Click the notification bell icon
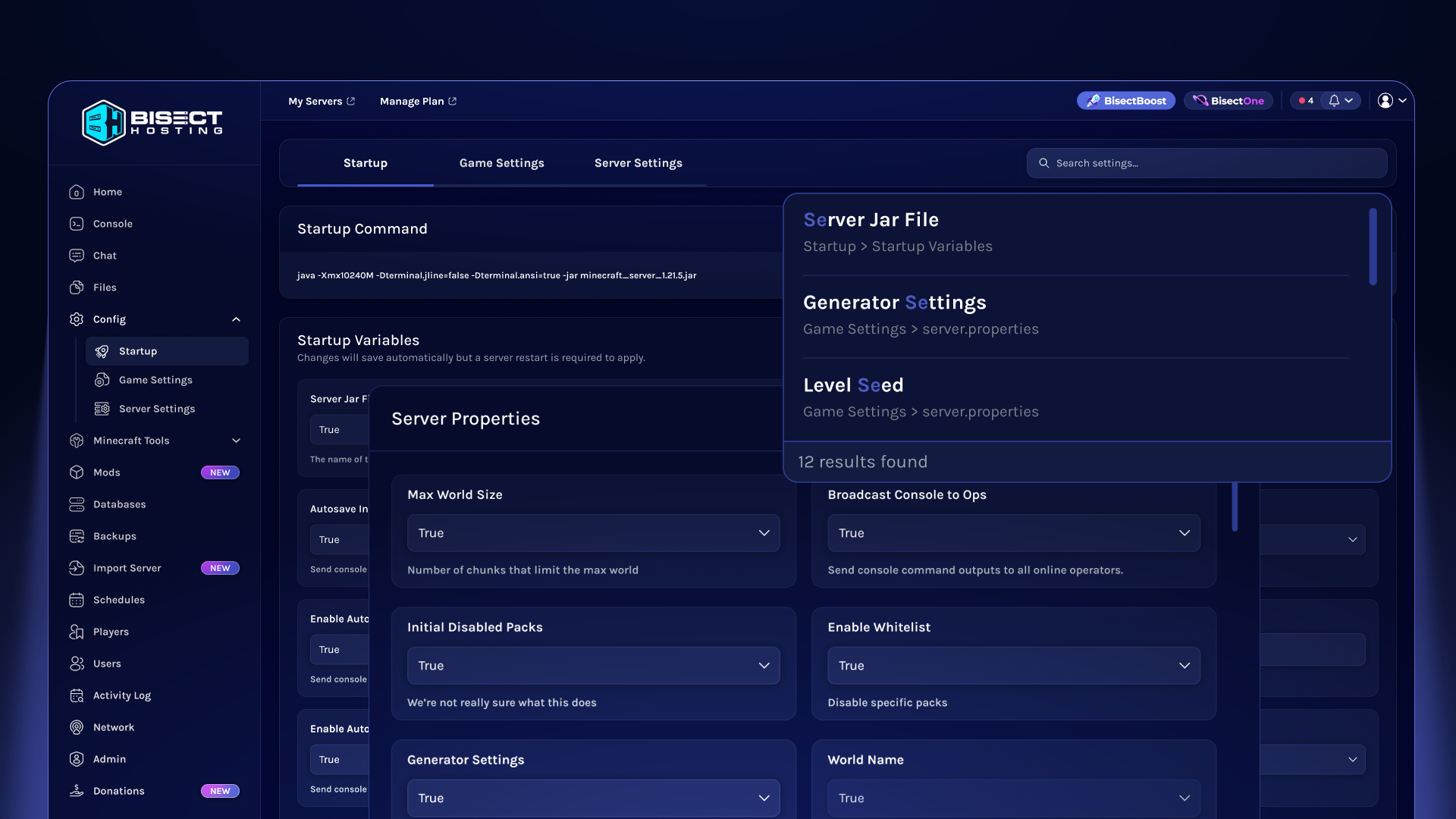 (1334, 101)
